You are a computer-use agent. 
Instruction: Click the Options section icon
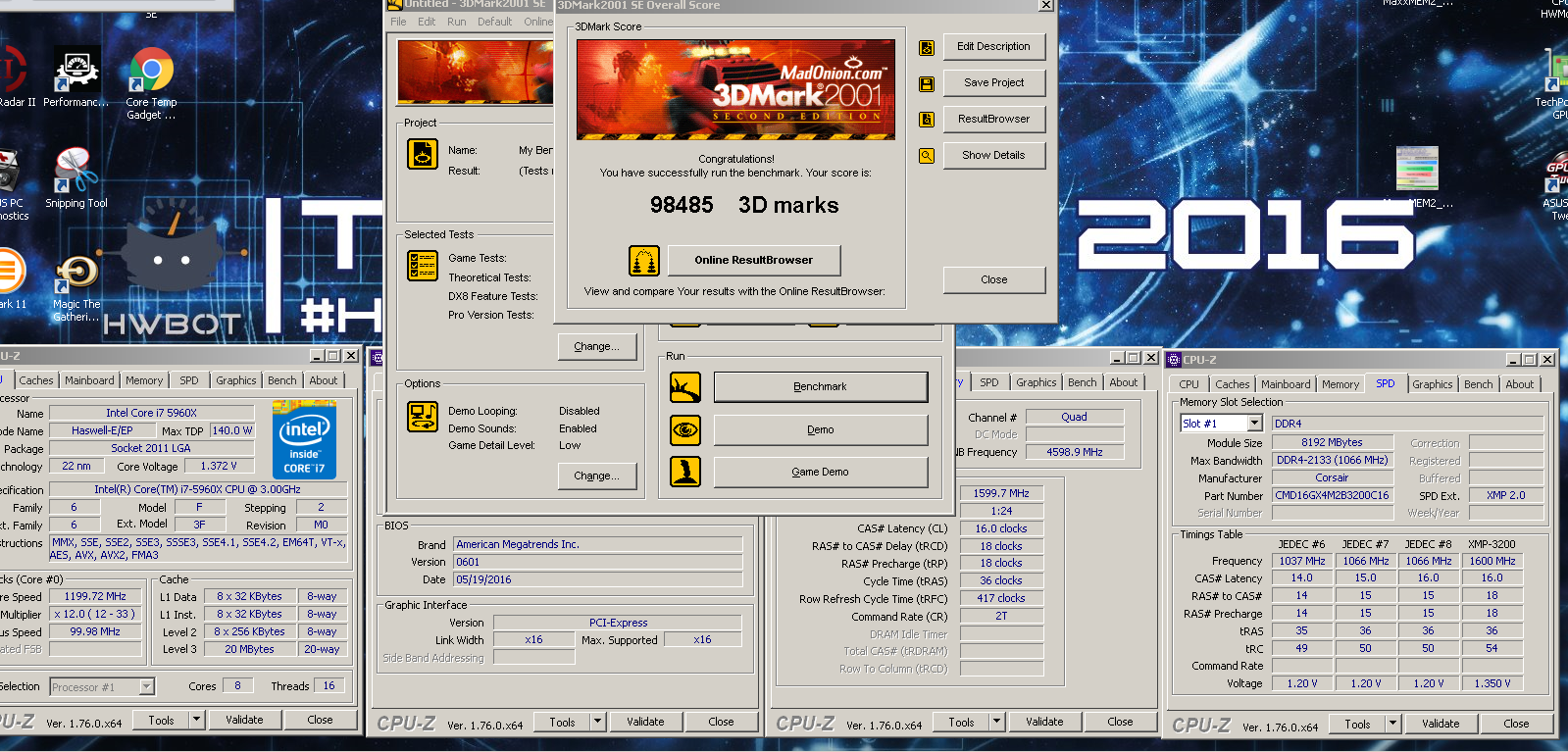click(423, 417)
